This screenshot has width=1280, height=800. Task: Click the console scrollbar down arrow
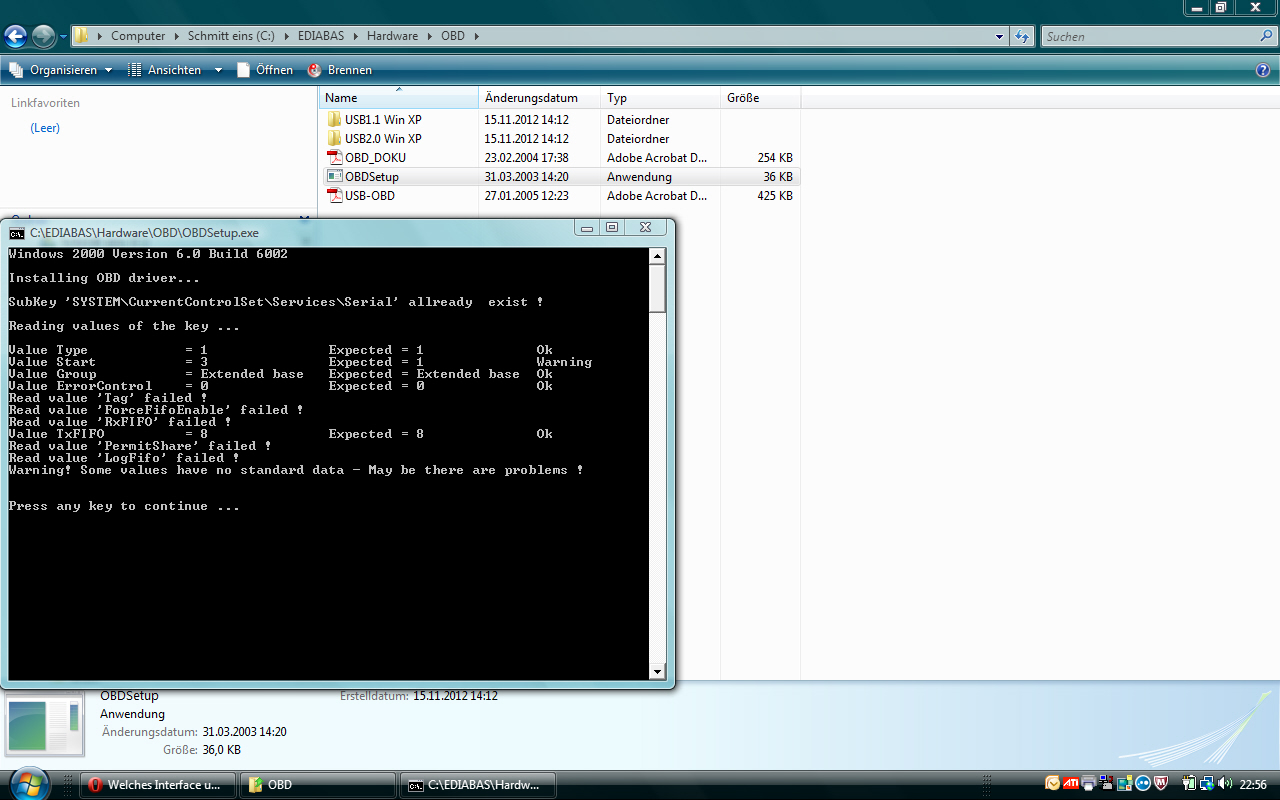click(657, 672)
